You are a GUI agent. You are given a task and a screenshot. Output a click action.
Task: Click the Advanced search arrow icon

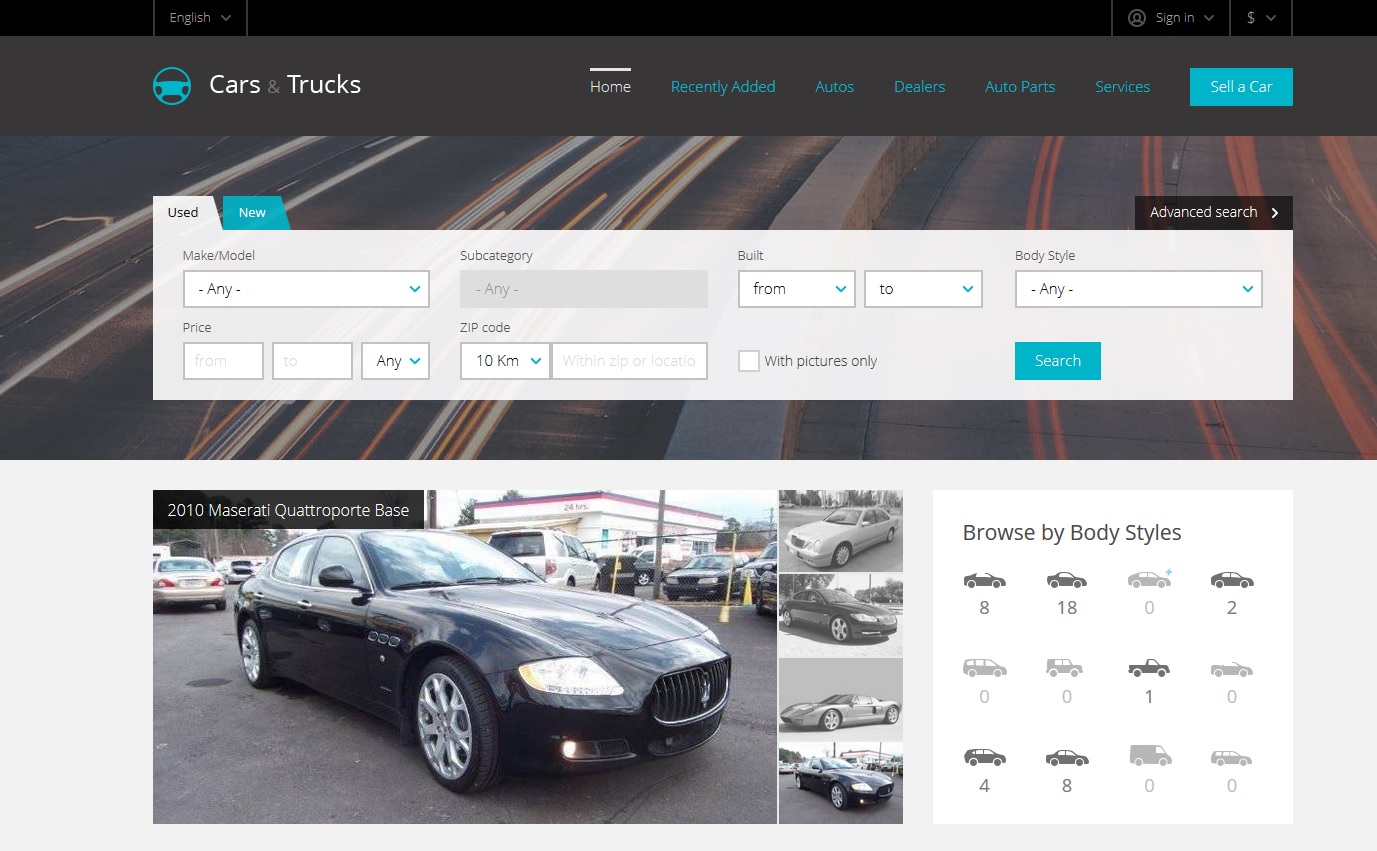tap(1275, 213)
